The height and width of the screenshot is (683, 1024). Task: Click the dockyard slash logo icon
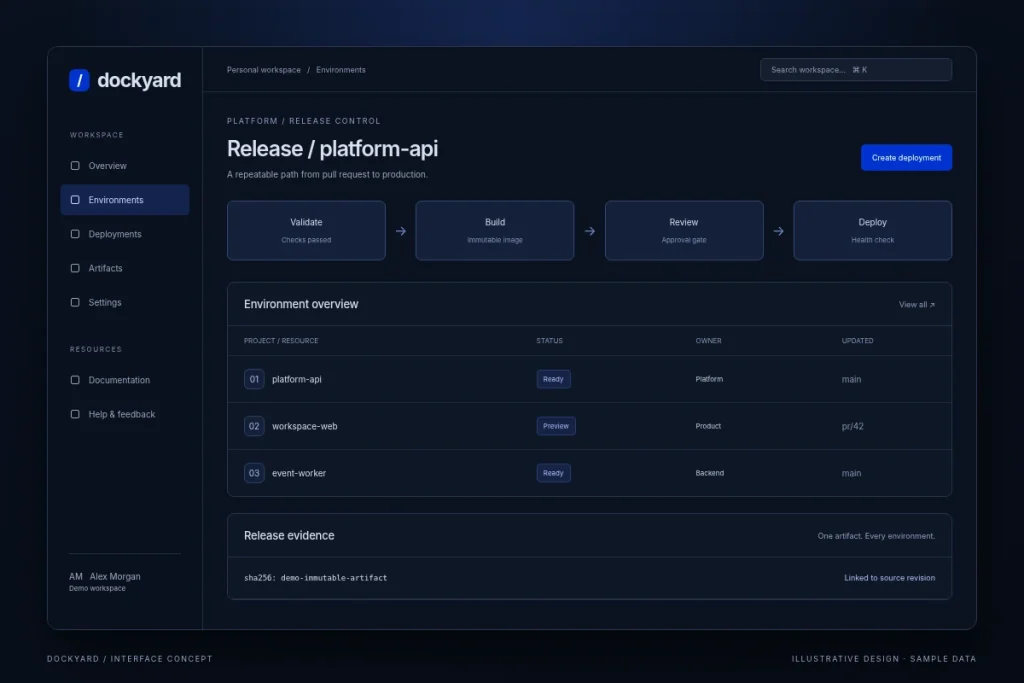click(x=79, y=80)
